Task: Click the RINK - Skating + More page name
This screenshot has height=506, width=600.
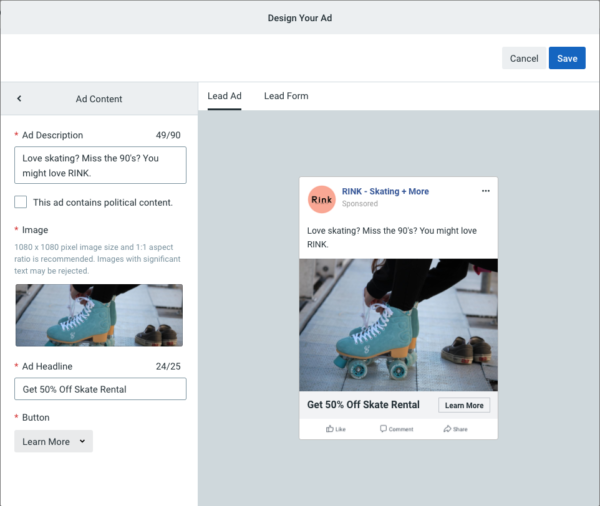Action: coord(385,191)
